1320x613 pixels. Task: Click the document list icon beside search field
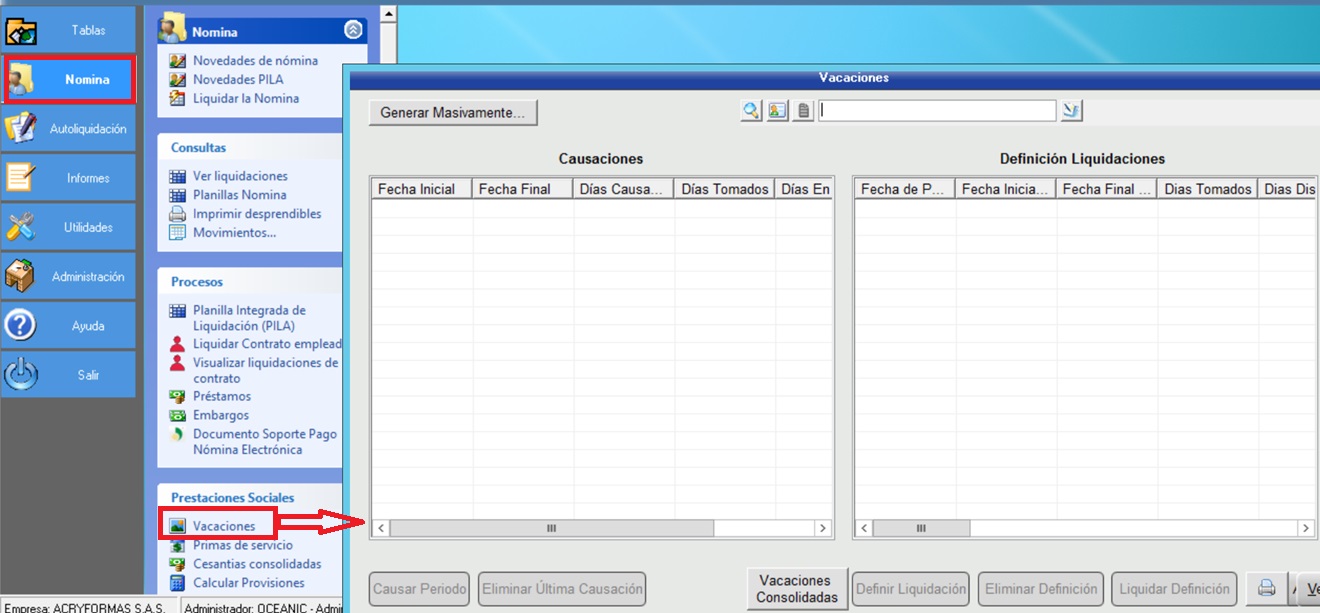coord(803,111)
